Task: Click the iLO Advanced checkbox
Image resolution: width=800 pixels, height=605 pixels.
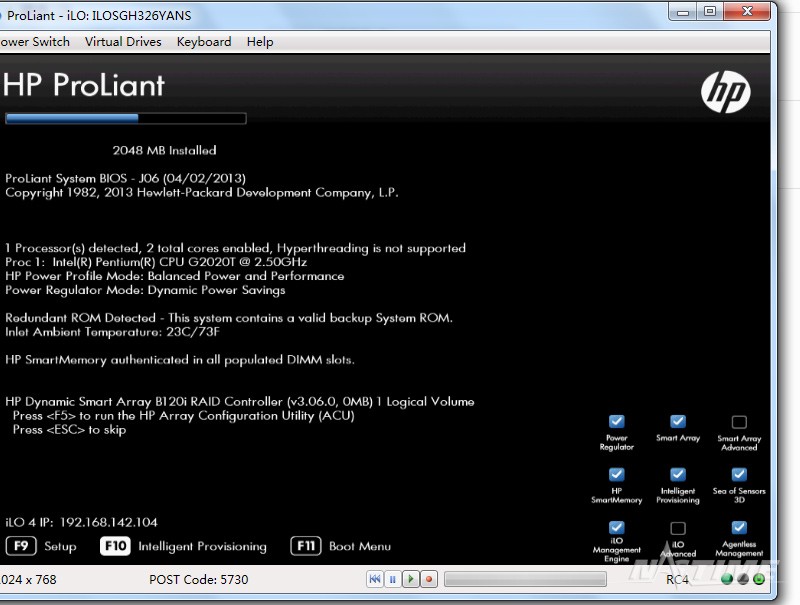Action: point(678,528)
